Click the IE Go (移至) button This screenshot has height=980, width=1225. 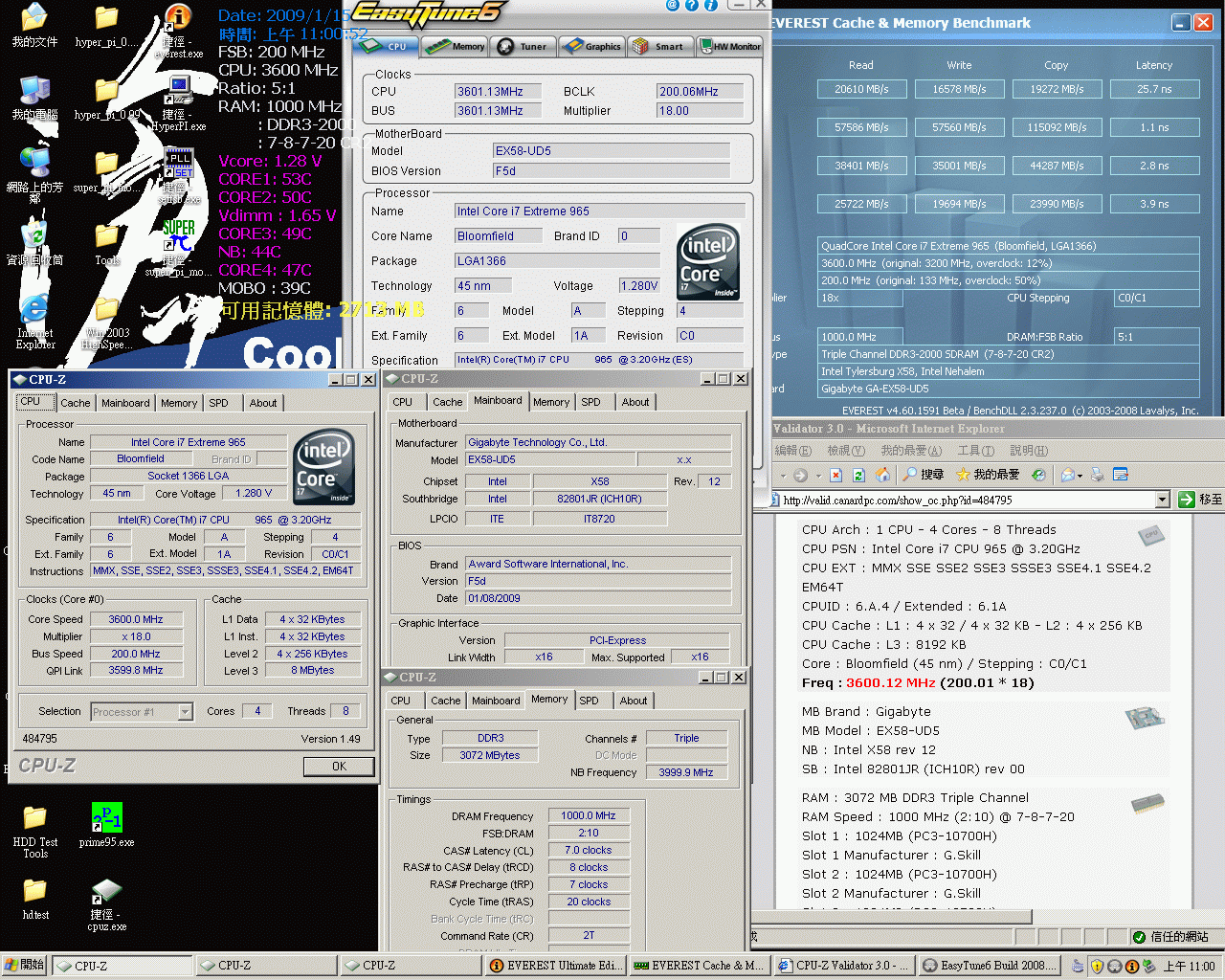click(1200, 500)
